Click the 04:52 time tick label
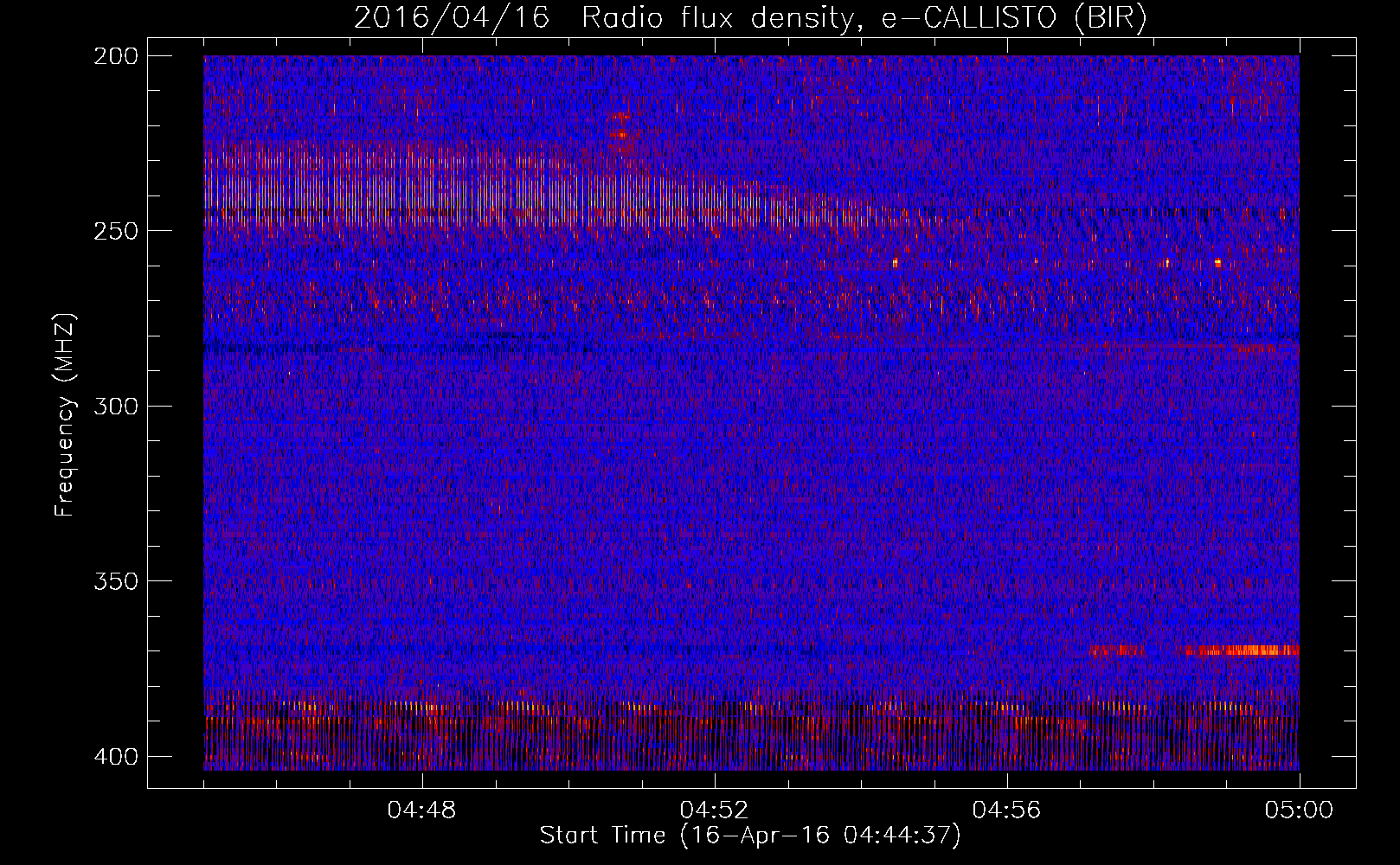 tap(715, 811)
